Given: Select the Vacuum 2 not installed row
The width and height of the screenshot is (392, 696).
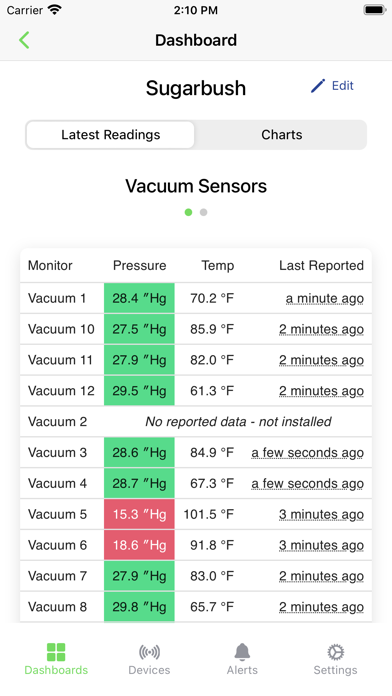Looking at the screenshot, I should pyautogui.click(x=196, y=421).
